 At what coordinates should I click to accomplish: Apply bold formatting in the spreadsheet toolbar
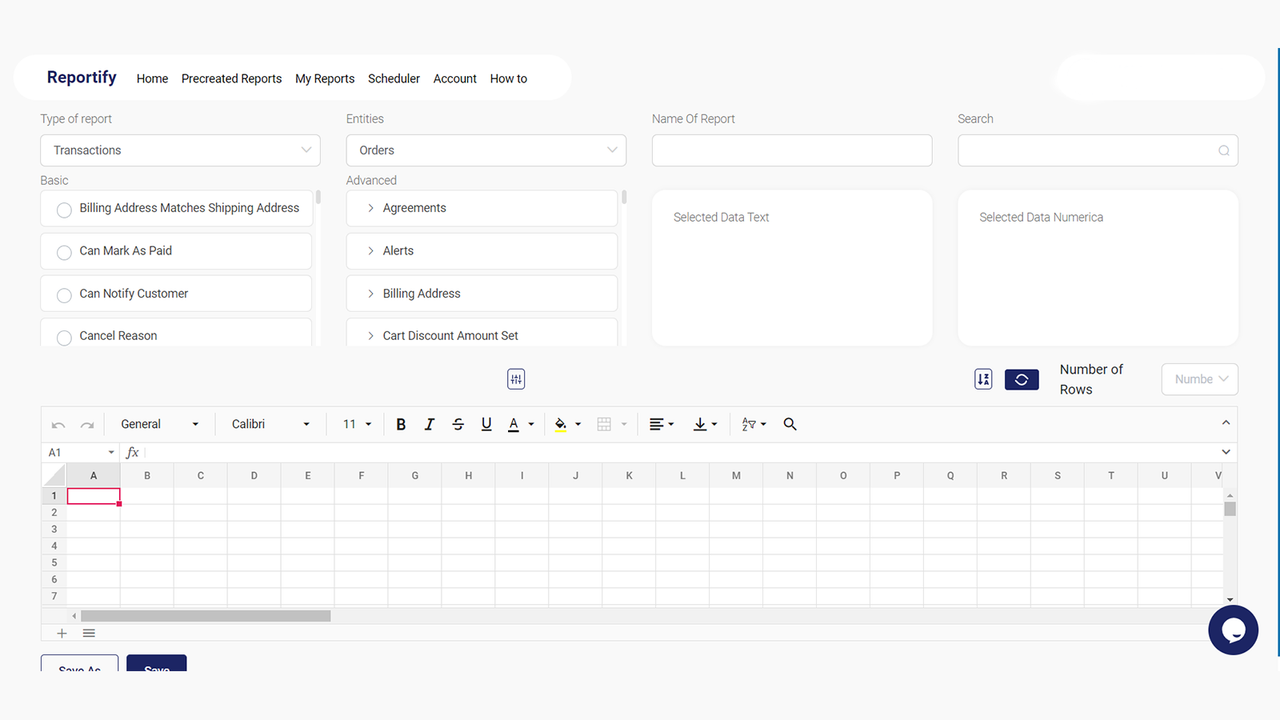point(400,423)
